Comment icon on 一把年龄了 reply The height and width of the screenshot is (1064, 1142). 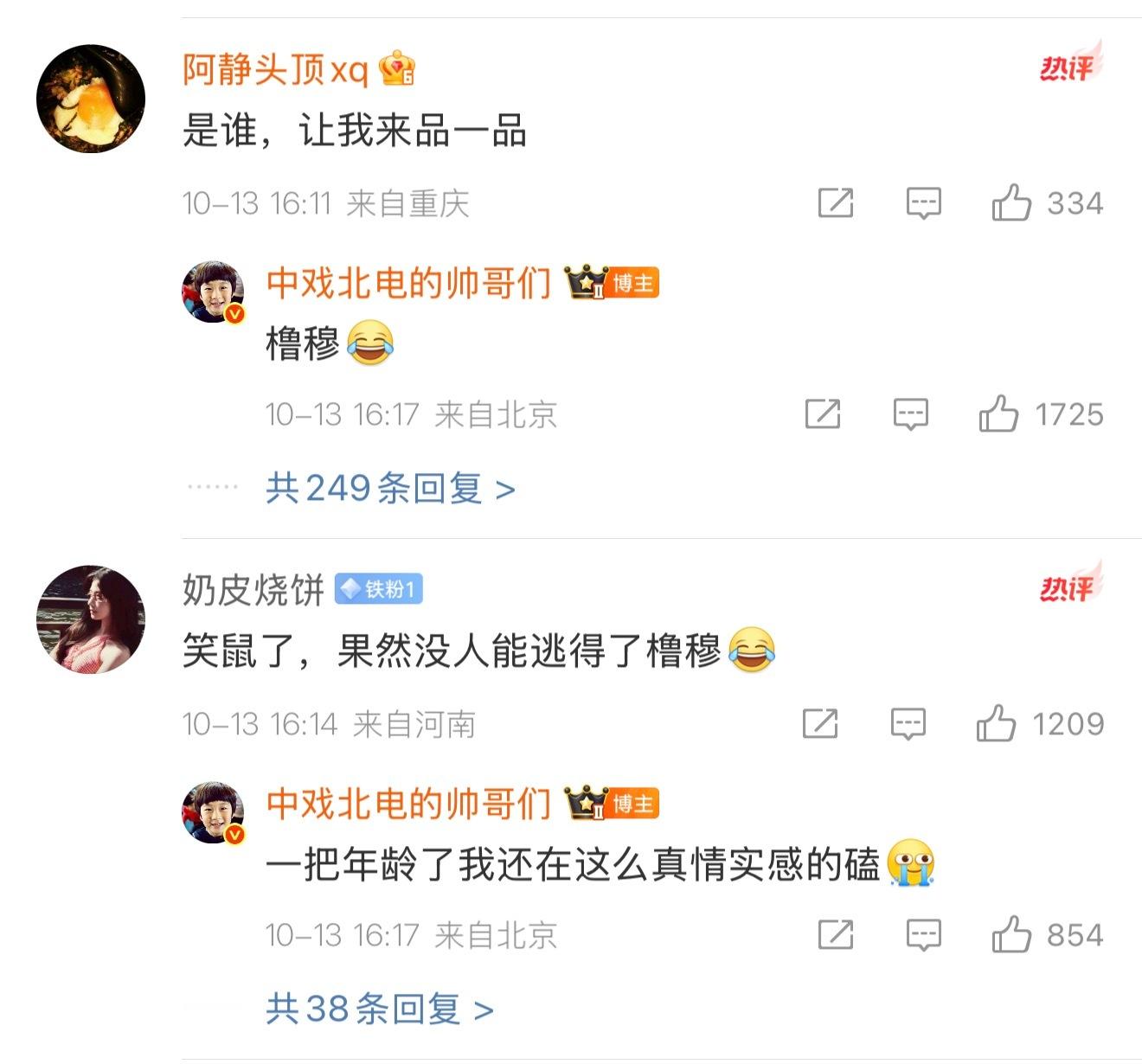[x=923, y=935]
